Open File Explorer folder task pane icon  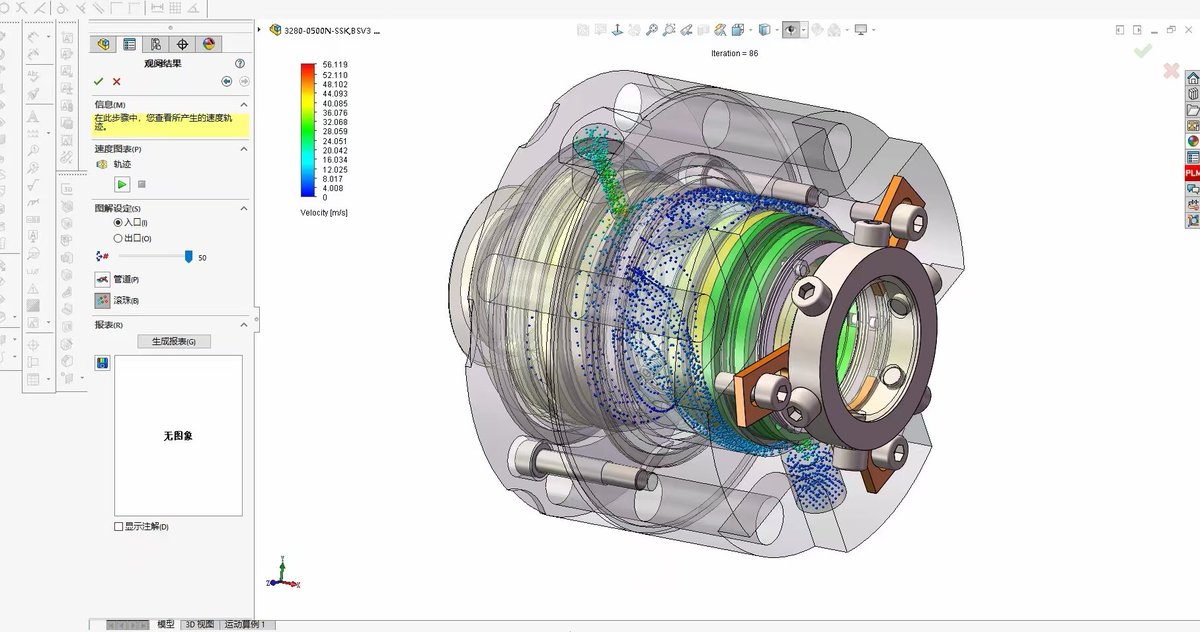coord(1192,110)
